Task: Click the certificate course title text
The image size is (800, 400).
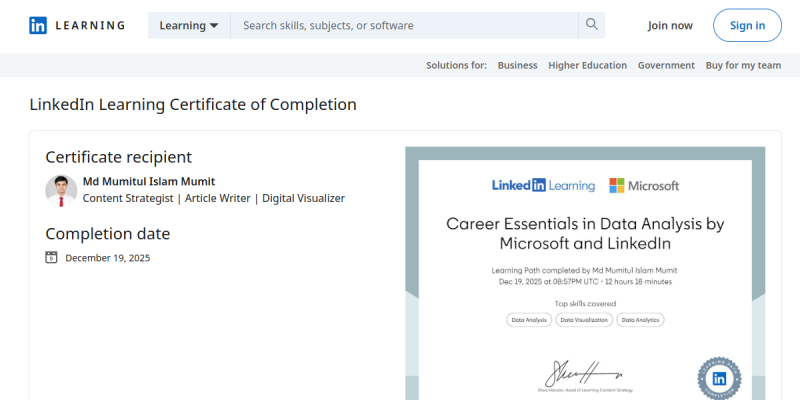Action: 585,233
